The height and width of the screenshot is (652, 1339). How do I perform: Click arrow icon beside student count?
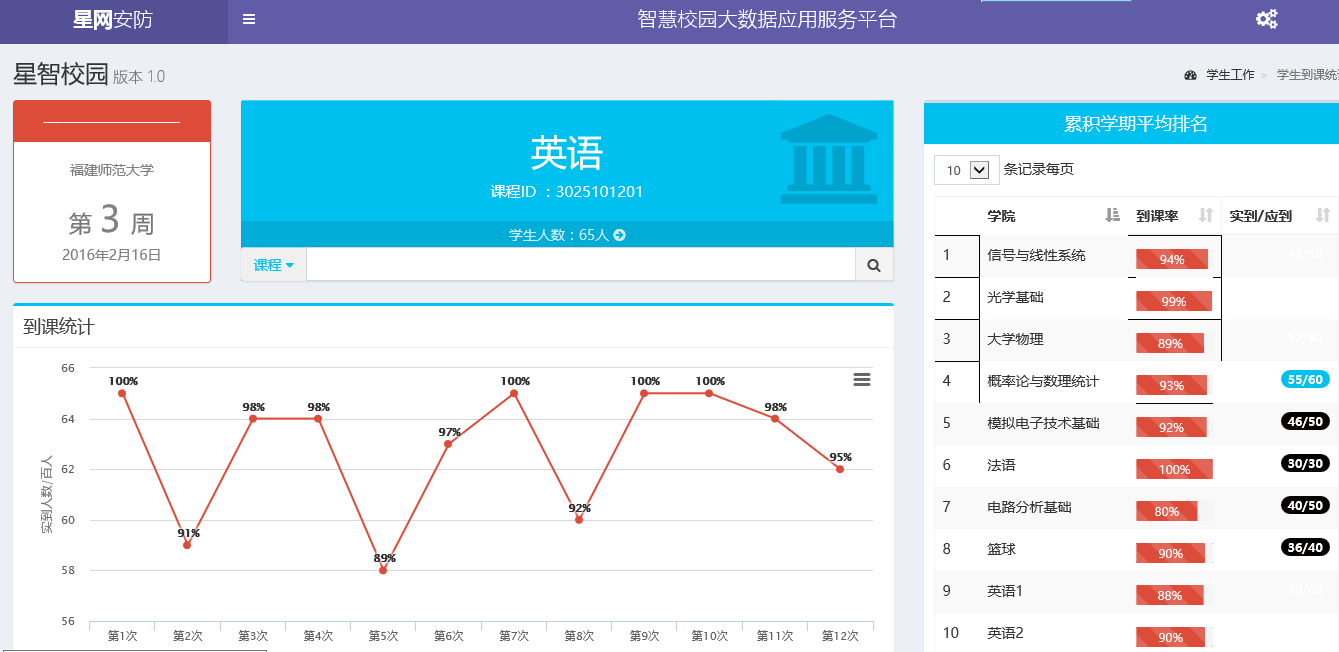pyautogui.click(x=619, y=236)
